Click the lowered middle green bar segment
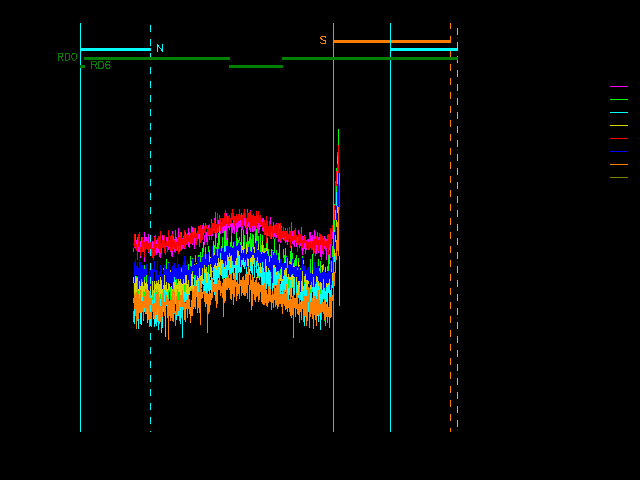The width and height of the screenshot is (640, 480). pyautogui.click(x=256, y=67)
